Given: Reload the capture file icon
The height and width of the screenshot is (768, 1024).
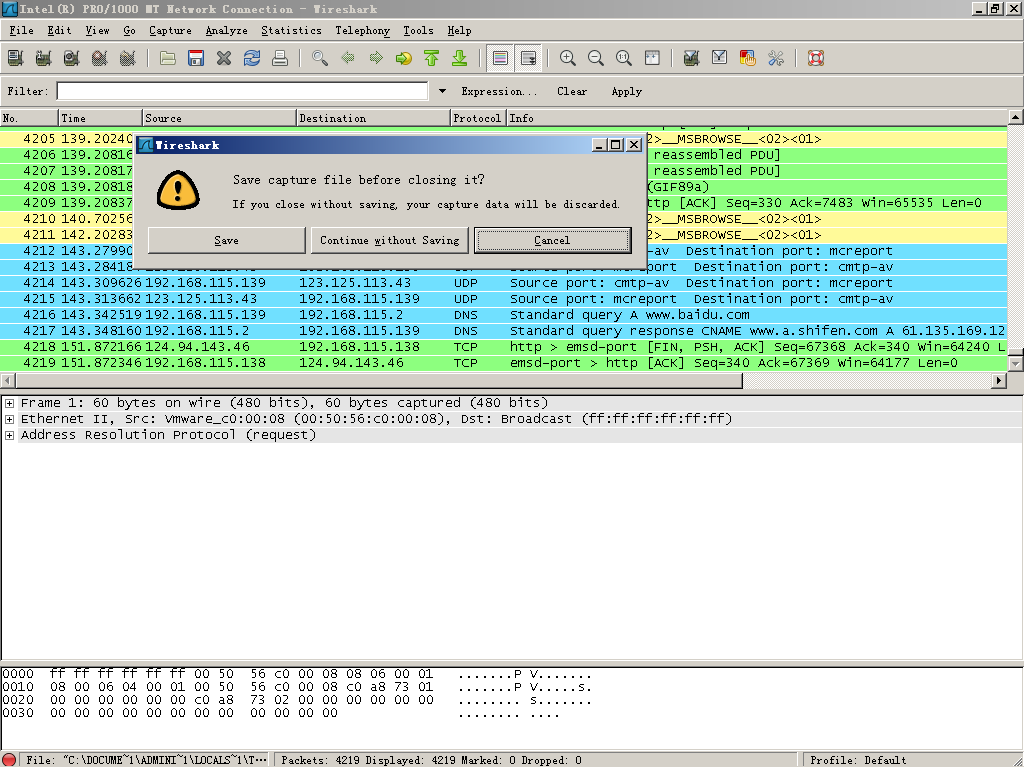Looking at the screenshot, I should click(252, 58).
